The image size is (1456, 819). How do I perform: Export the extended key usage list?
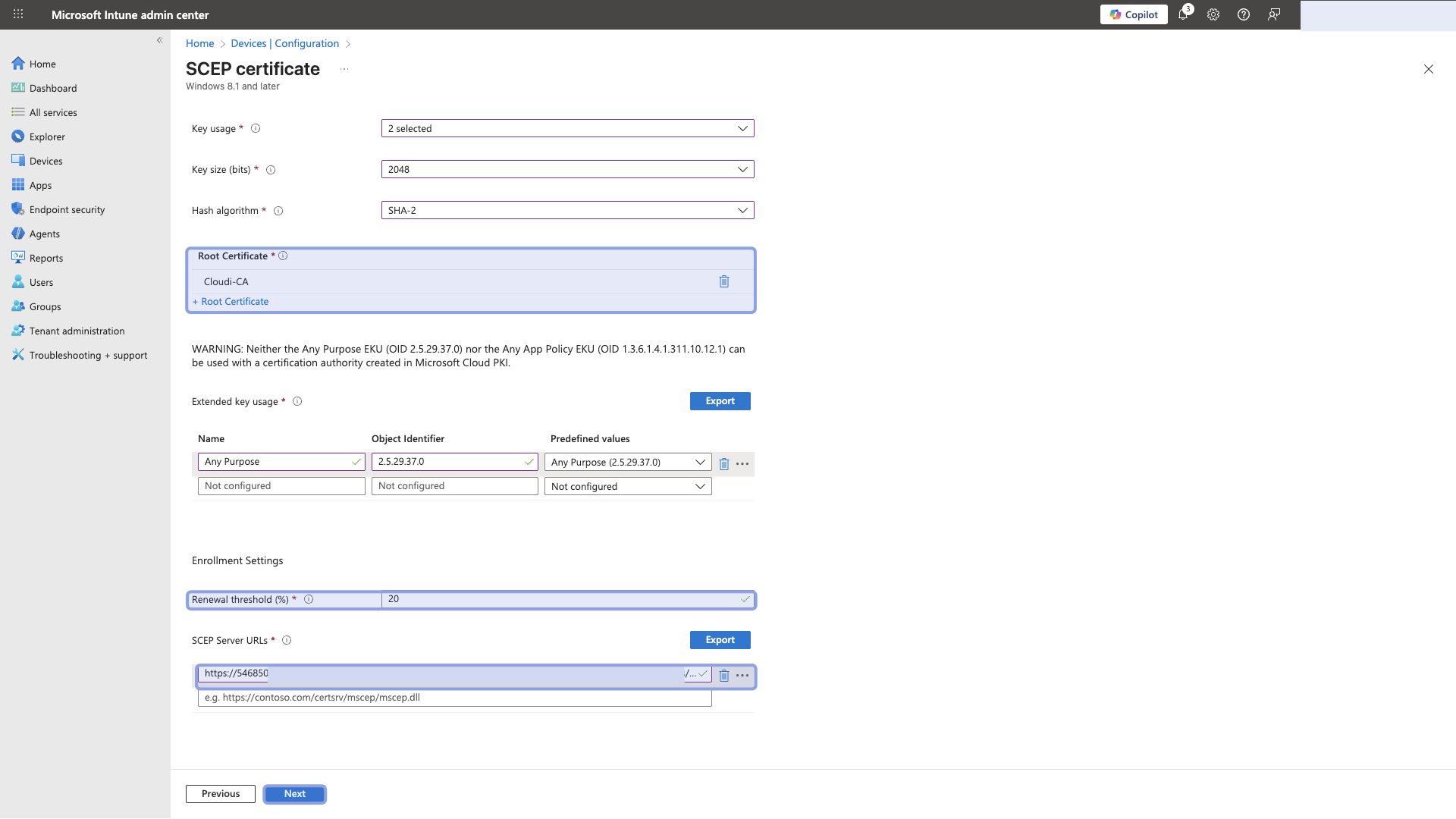[720, 400]
